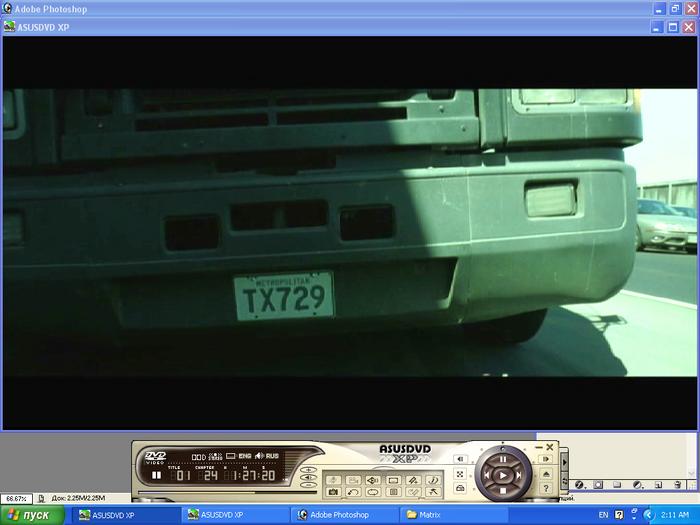700x525 pixels.
Task: Open the Windows Start button labeled пуск
Action: point(32,515)
